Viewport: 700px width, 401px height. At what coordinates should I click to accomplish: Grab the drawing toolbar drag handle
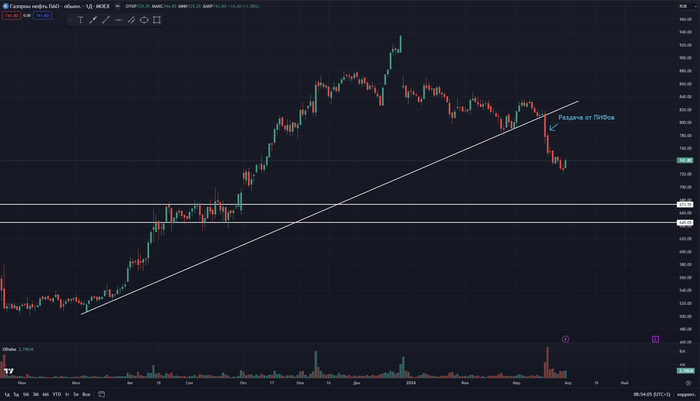pyautogui.click(x=70, y=20)
